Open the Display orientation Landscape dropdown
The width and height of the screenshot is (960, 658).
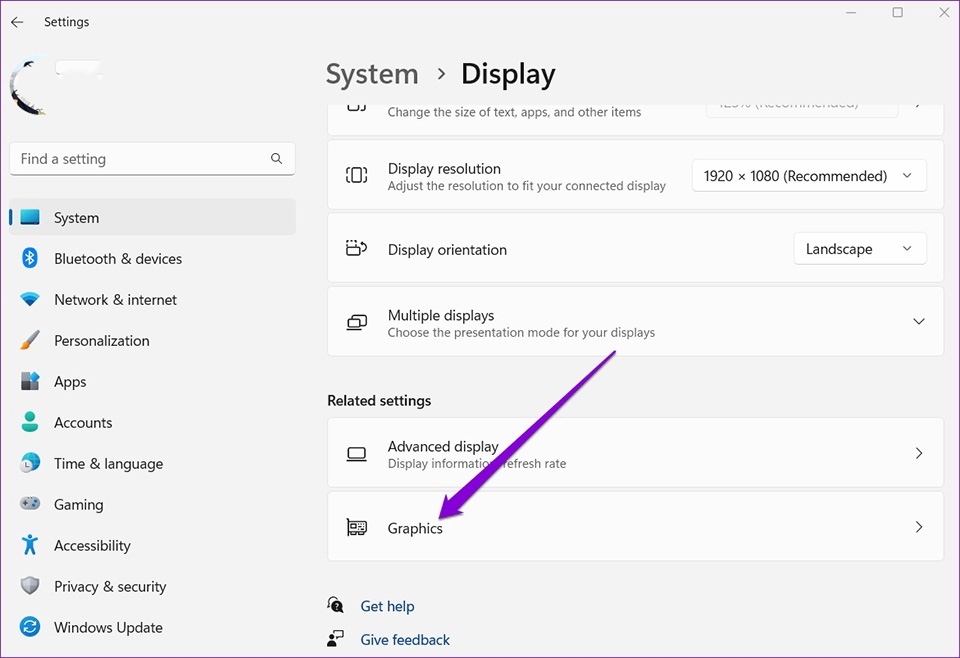(859, 248)
